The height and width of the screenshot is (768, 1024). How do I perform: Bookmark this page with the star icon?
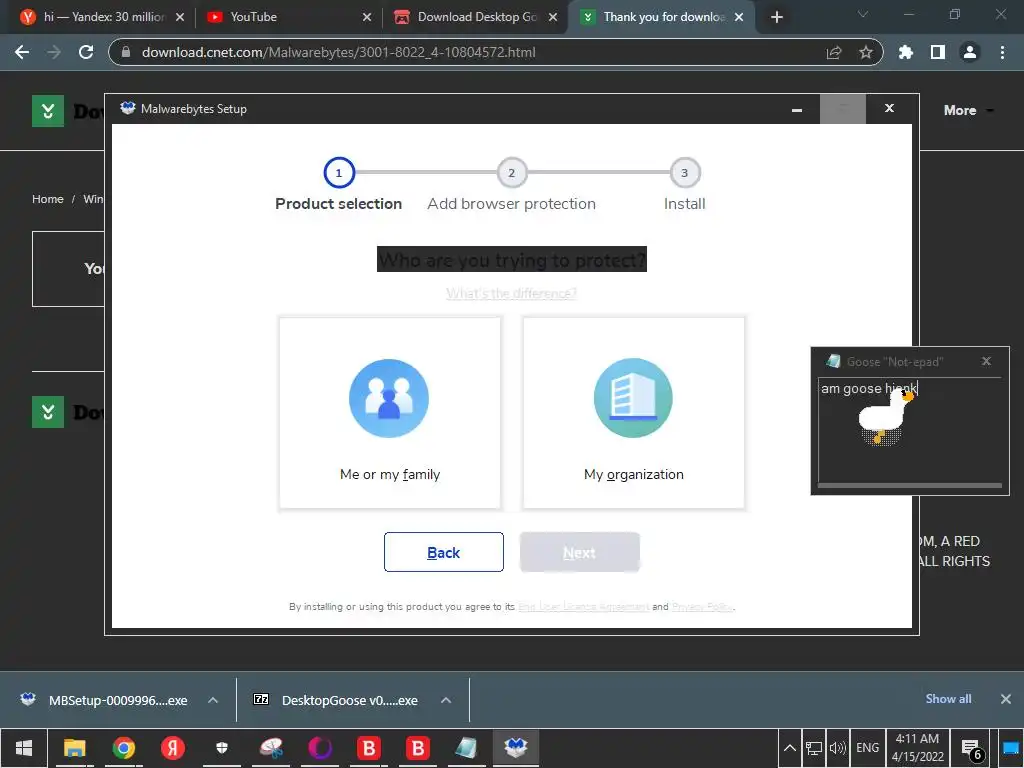click(x=866, y=52)
